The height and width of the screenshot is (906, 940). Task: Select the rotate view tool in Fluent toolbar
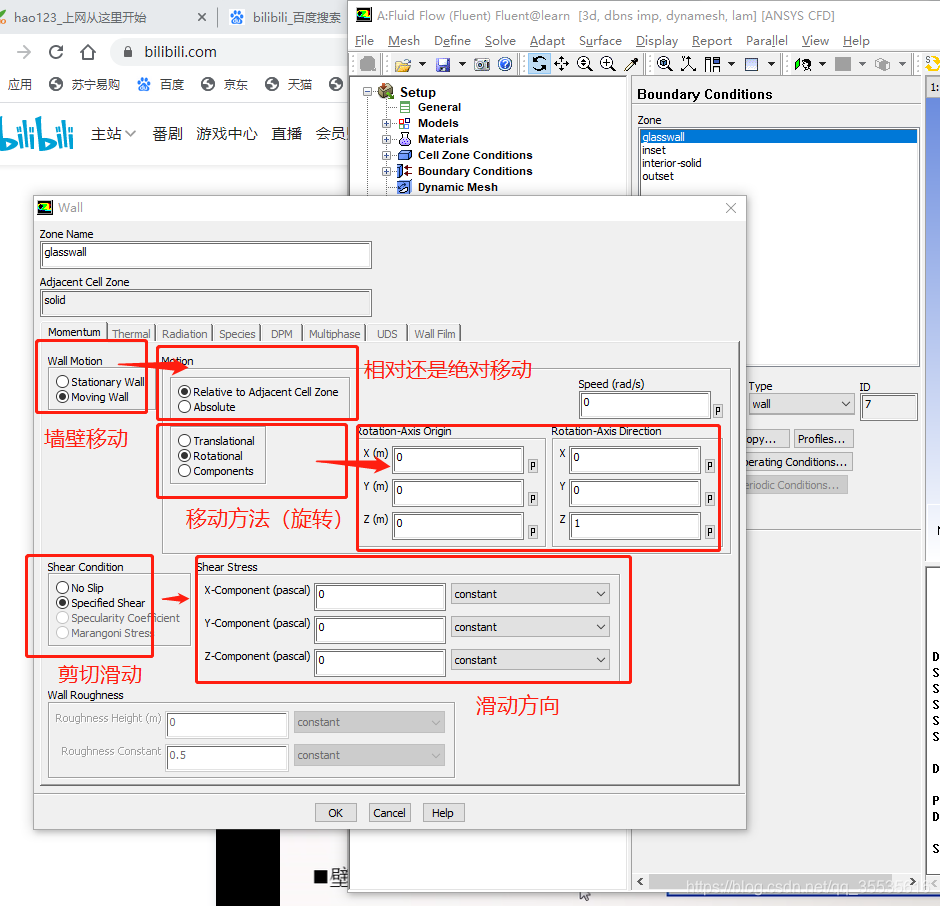539,64
